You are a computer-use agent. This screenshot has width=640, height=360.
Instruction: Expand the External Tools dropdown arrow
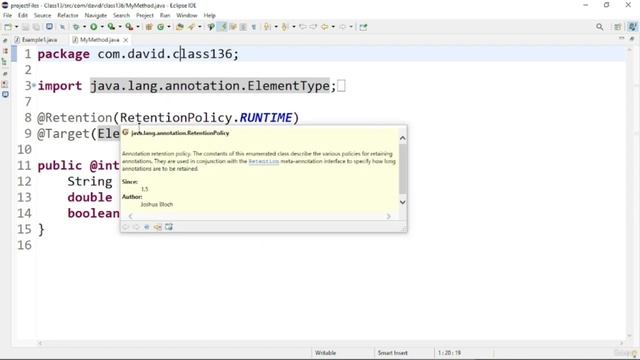click(138, 27)
